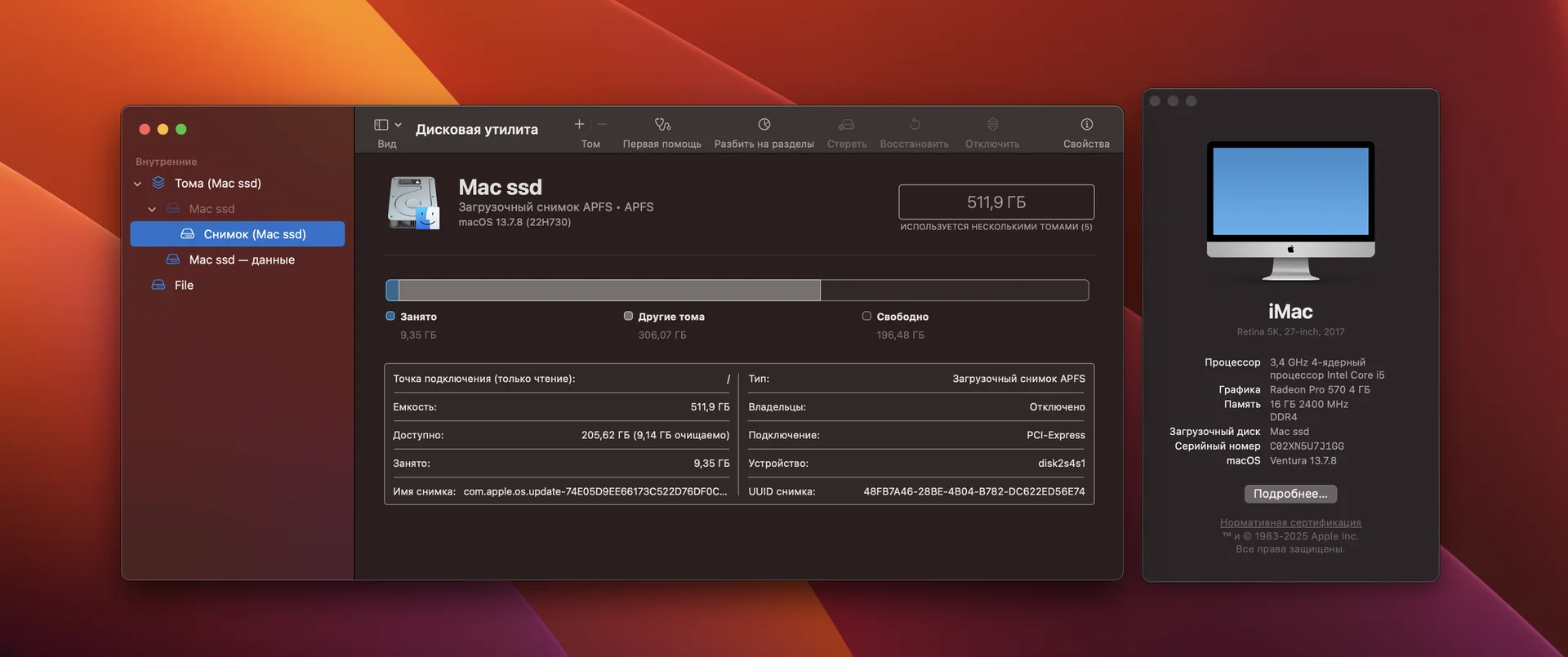This screenshot has height=657, width=1568.
Task: Click the PCI-Express connection value
Action: coord(1056,435)
